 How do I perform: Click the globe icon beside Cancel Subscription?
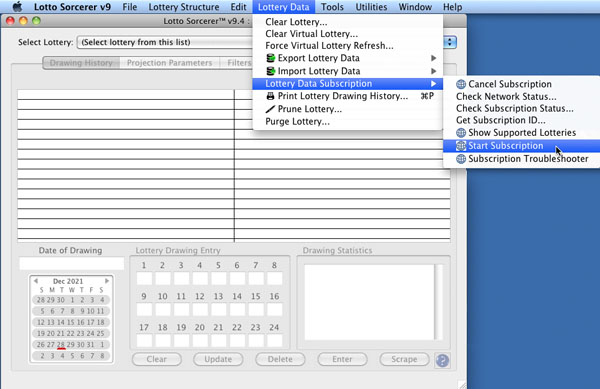tap(461, 84)
